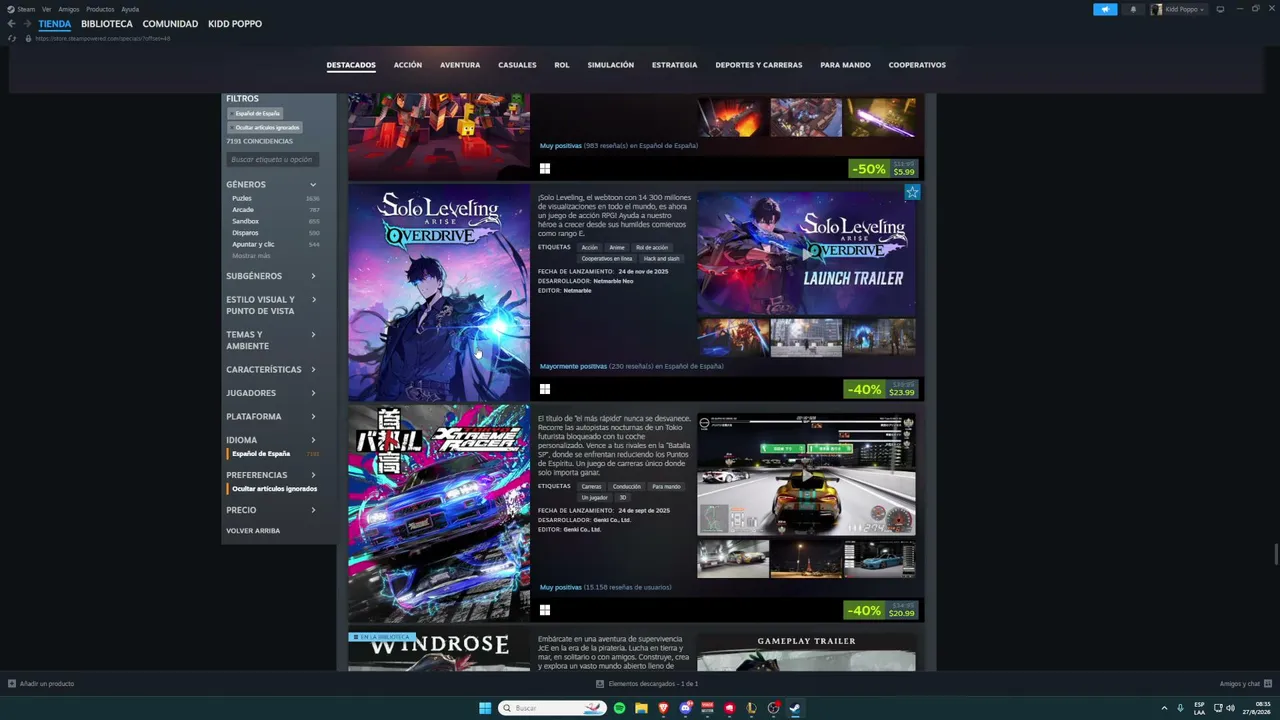
Task: Remove the Español de España filter chip
Action: [x=255, y=113]
